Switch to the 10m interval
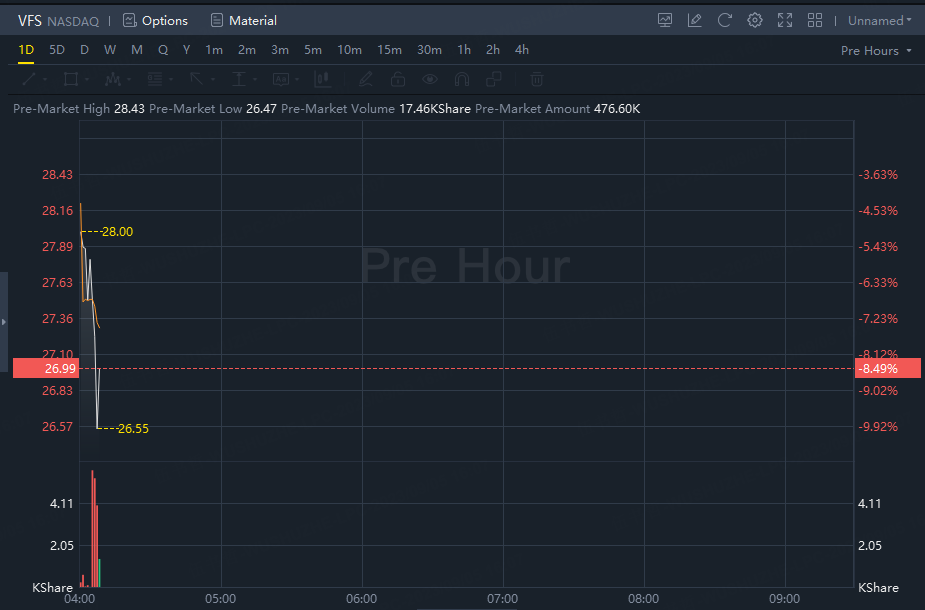925x610 pixels. click(x=349, y=50)
